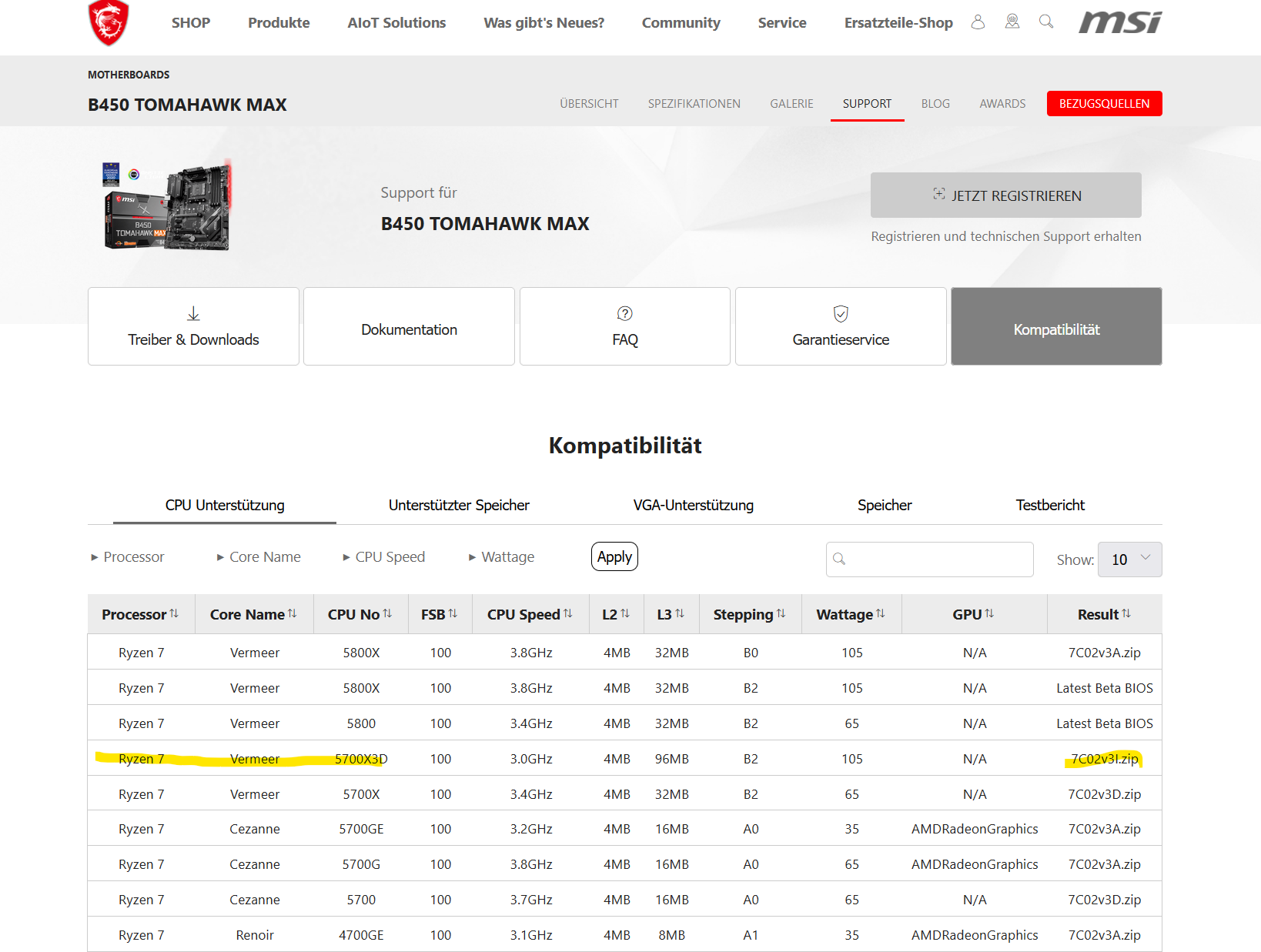Viewport: 1261px width, 952px height.
Task: Switch to Unterstützter Speicher tab
Action: tap(459, 506)
